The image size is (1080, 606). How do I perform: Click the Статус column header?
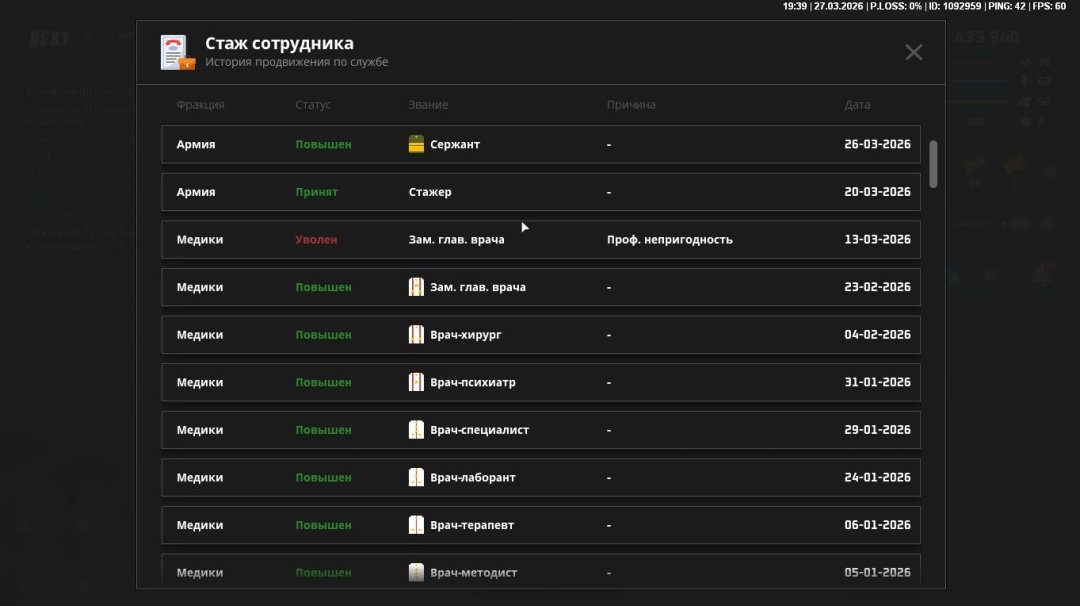313,105
